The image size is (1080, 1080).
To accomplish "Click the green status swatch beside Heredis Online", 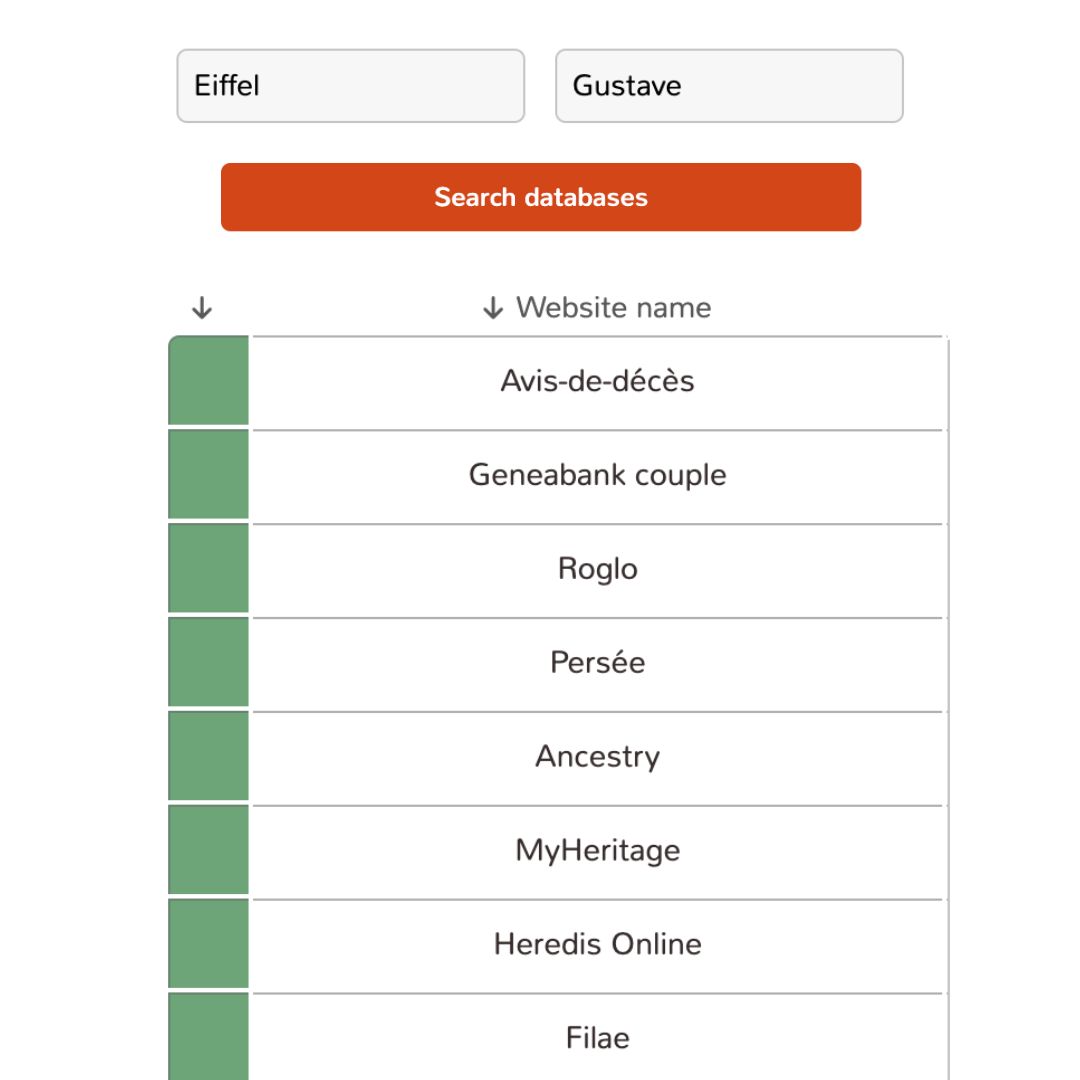I will click(209, 943).
